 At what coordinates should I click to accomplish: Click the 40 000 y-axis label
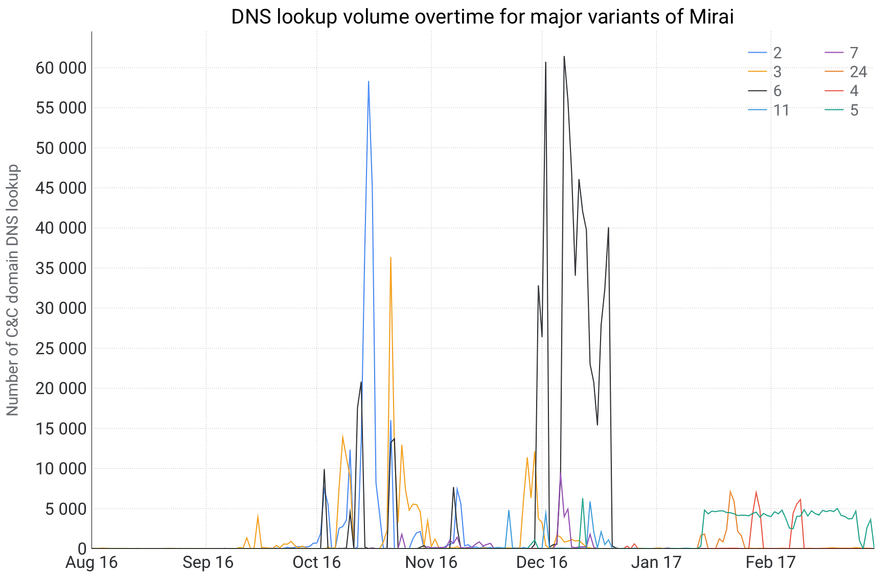(x=61, y=228)
